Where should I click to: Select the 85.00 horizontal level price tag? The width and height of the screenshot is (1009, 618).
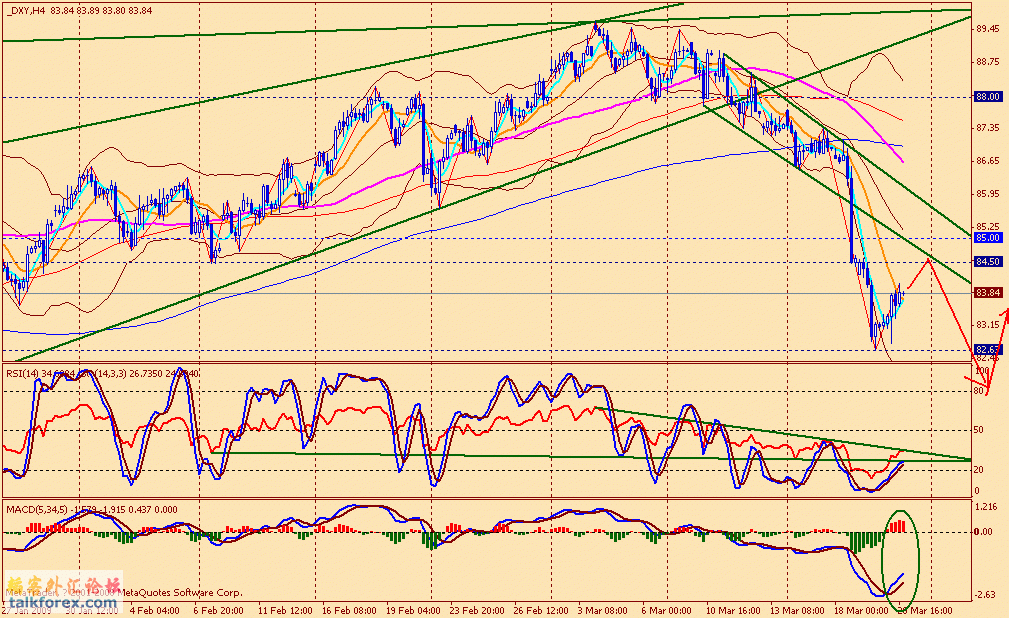point(987,238)
